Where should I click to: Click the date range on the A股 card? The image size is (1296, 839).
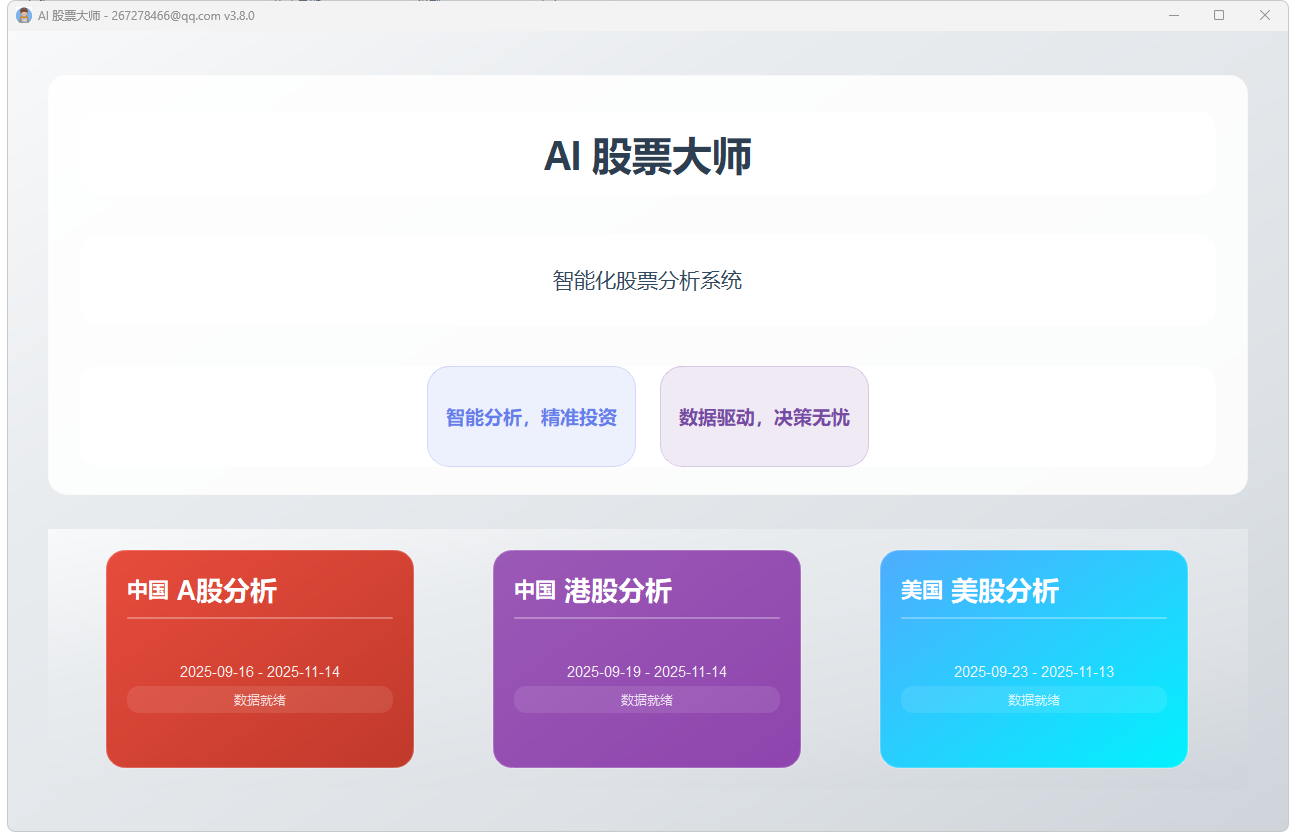point(259,671)
